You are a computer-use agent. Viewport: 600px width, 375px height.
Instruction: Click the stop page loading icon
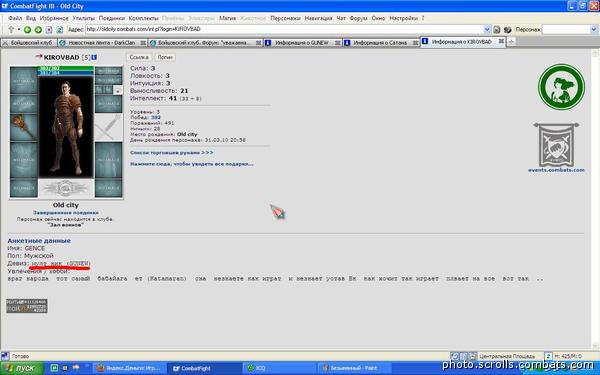49,29
